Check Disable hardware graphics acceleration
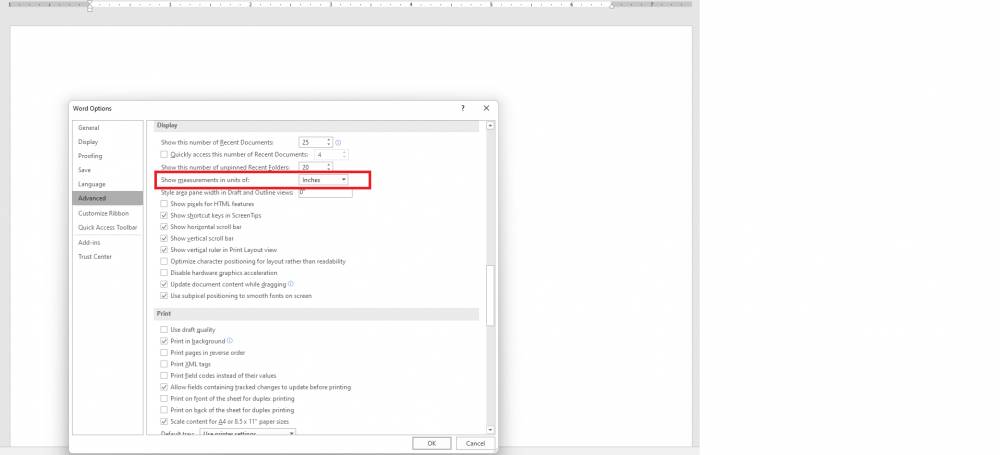 click(x=164, y=272)
